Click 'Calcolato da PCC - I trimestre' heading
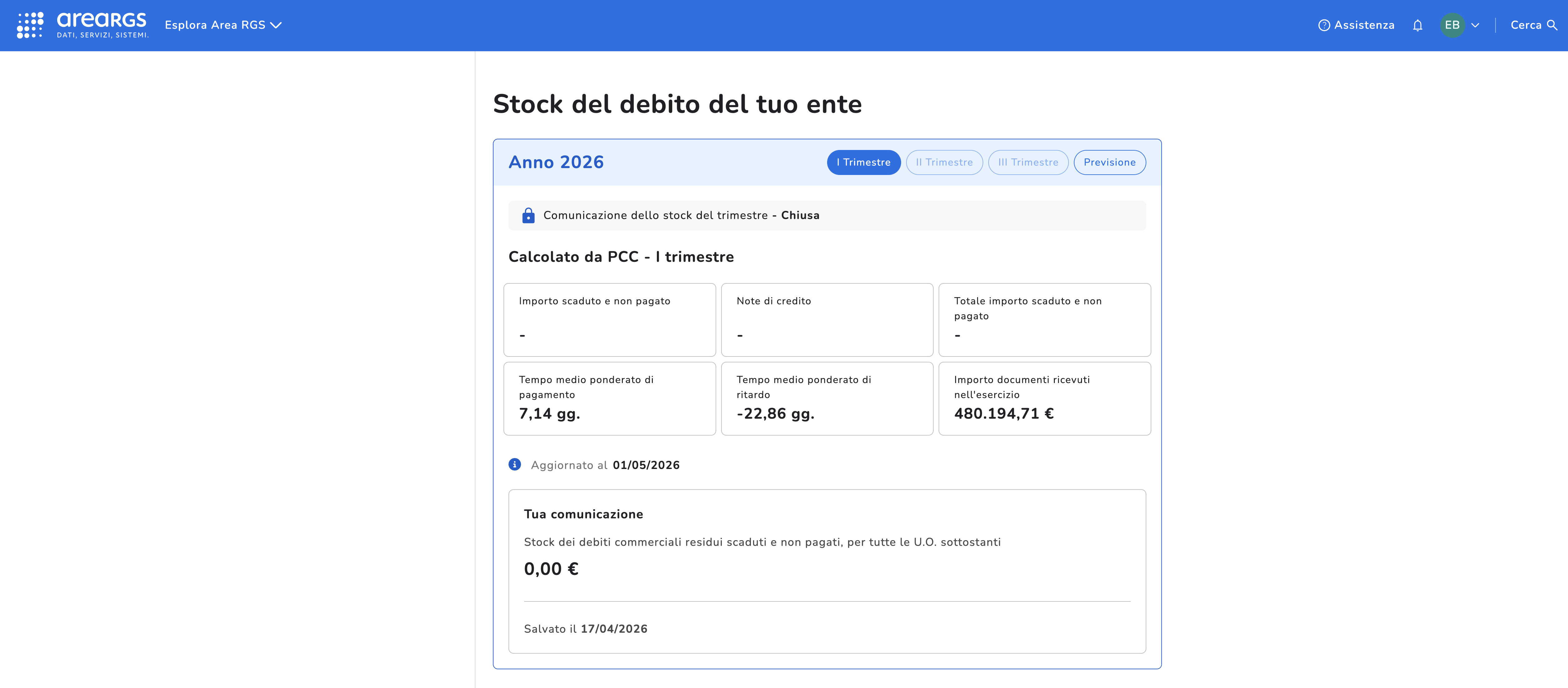 (x=621, y=257)
